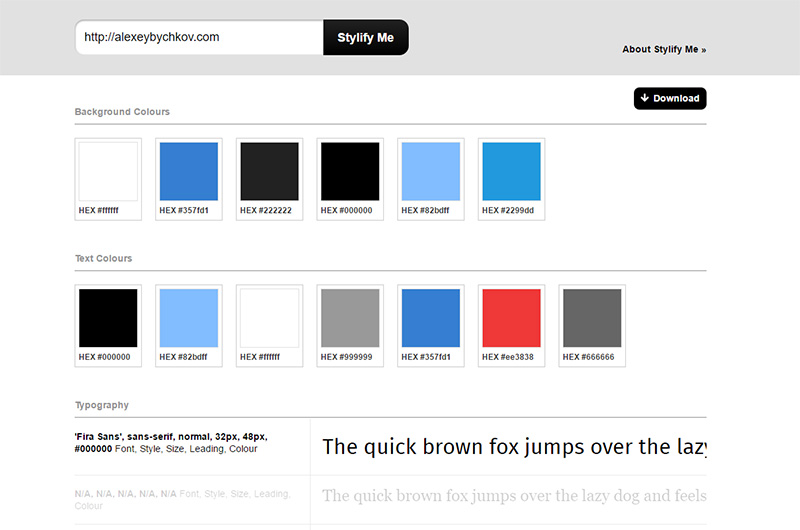
Task: Select white #ffffff background colour swatch
Action: (x=108, y=172)
